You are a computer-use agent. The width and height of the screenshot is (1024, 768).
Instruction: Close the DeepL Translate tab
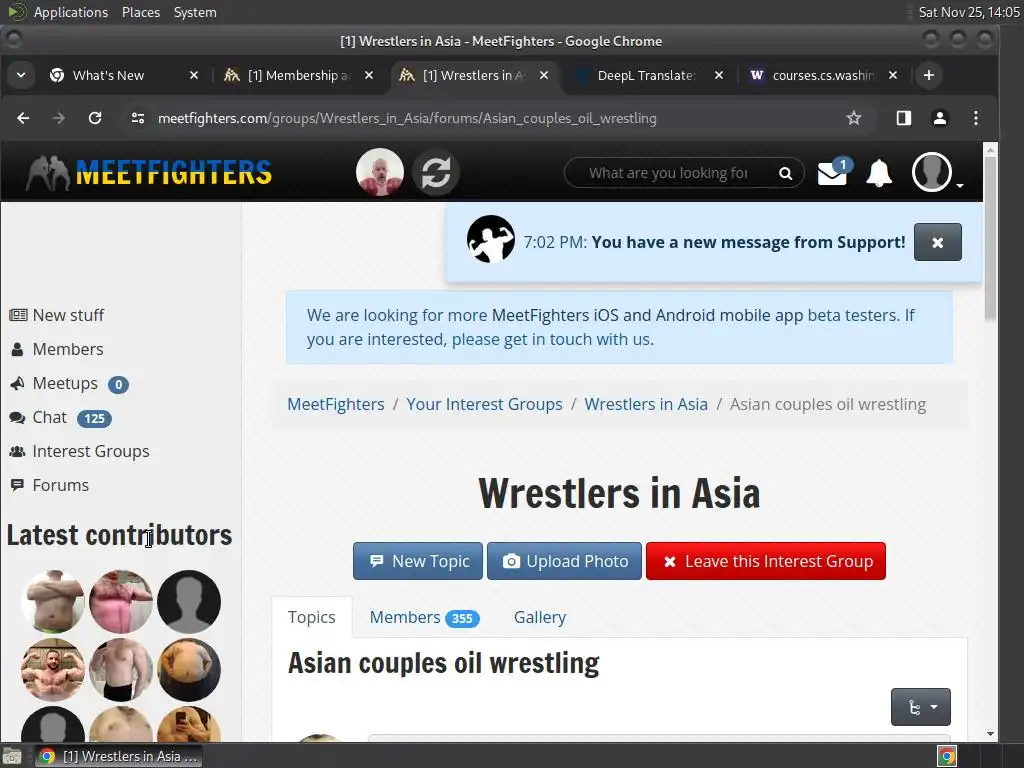click(718, 75)
